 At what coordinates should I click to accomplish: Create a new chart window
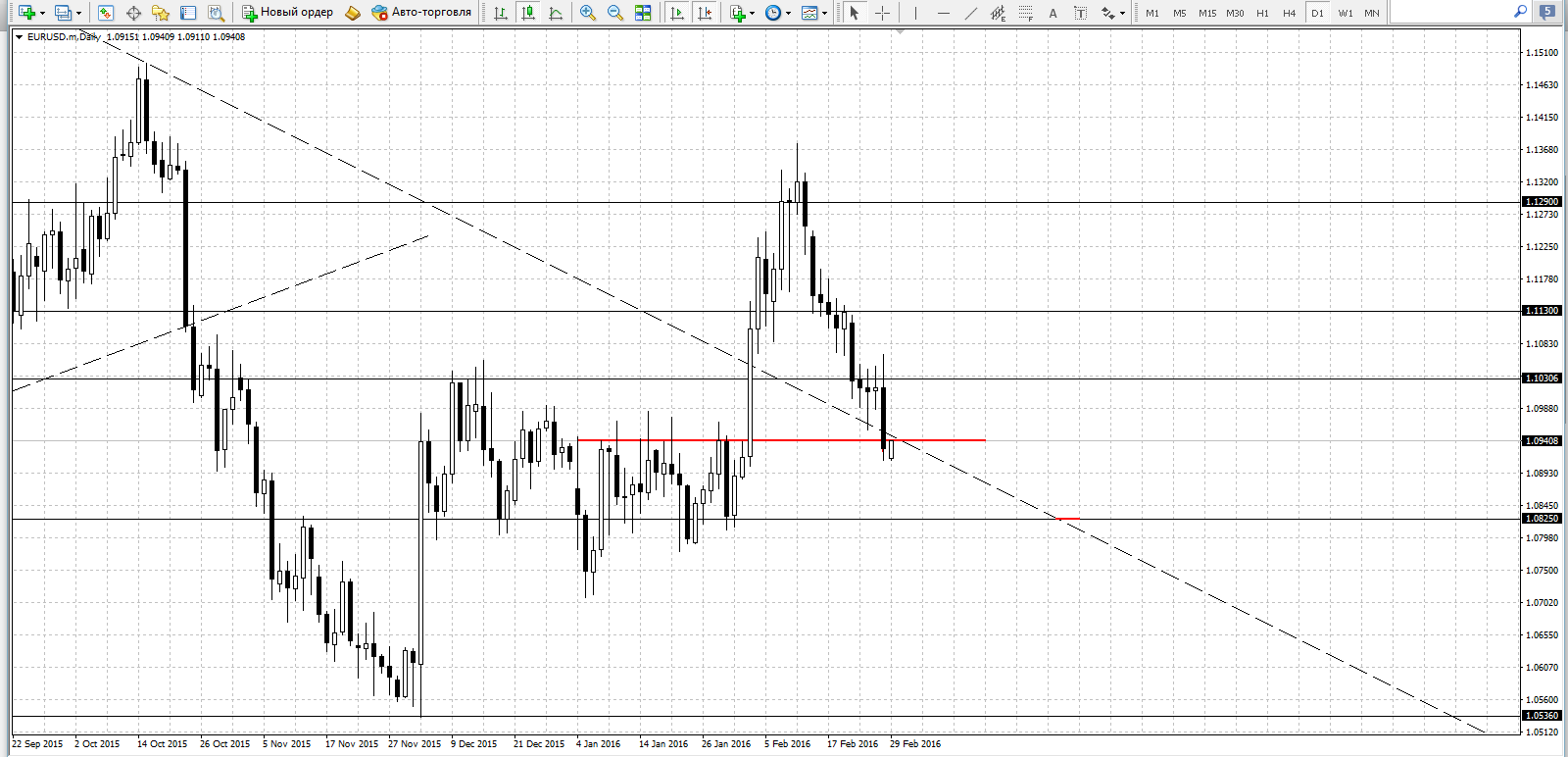click(x=26, y=13)
